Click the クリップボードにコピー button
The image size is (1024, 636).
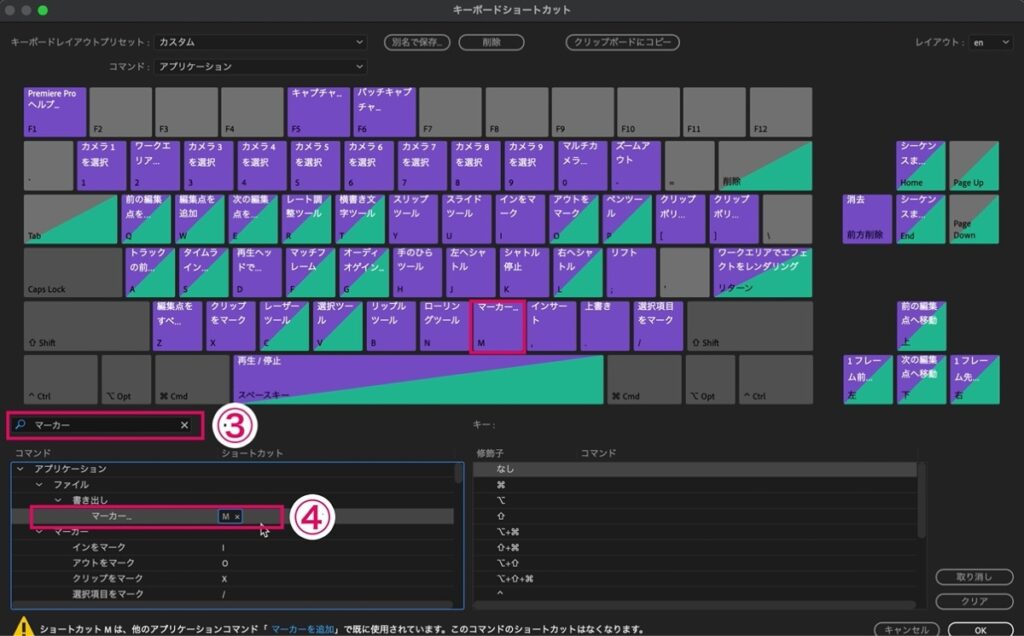coord(622,42)
